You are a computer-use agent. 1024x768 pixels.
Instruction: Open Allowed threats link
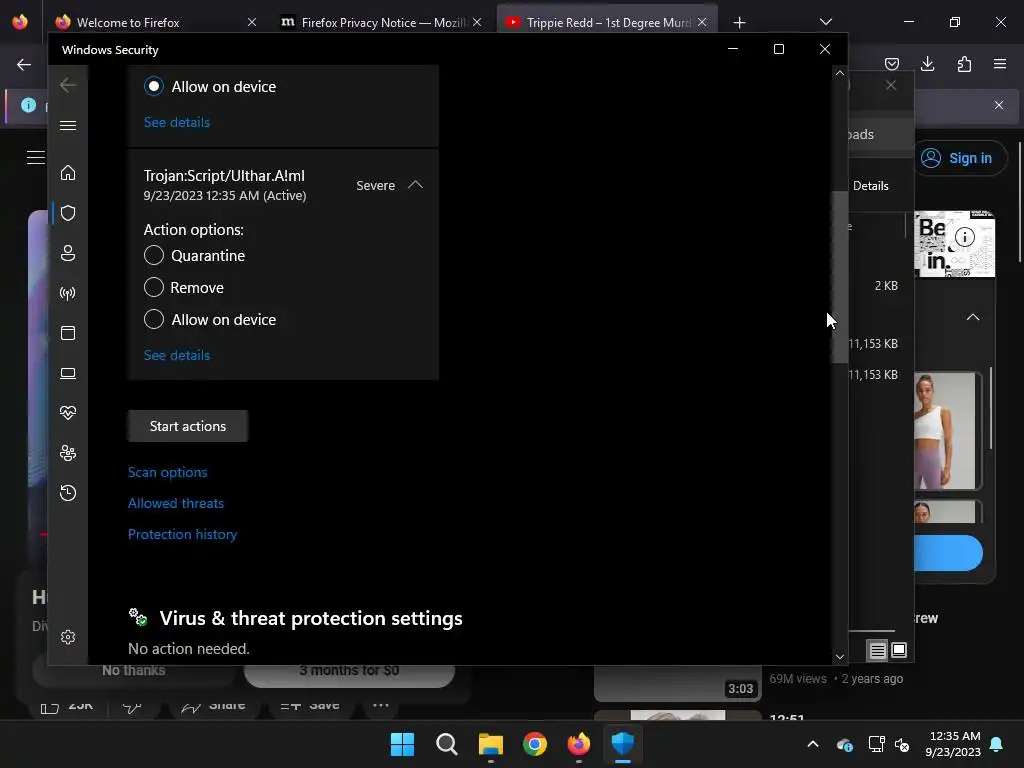176,504
